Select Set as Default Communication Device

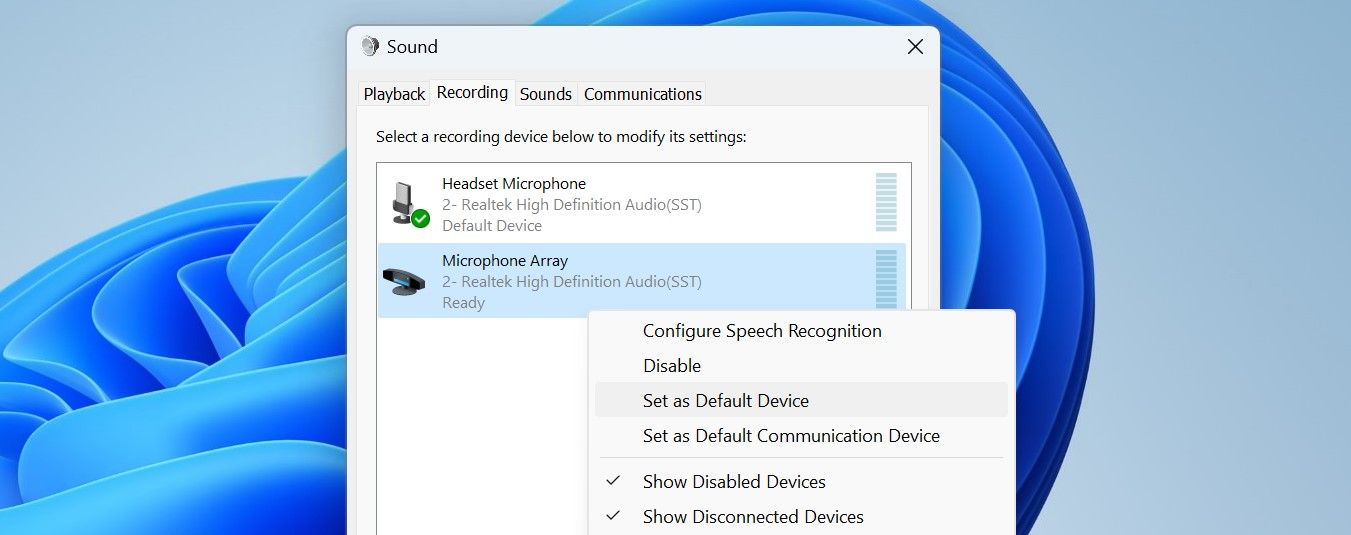pos(791,436)
